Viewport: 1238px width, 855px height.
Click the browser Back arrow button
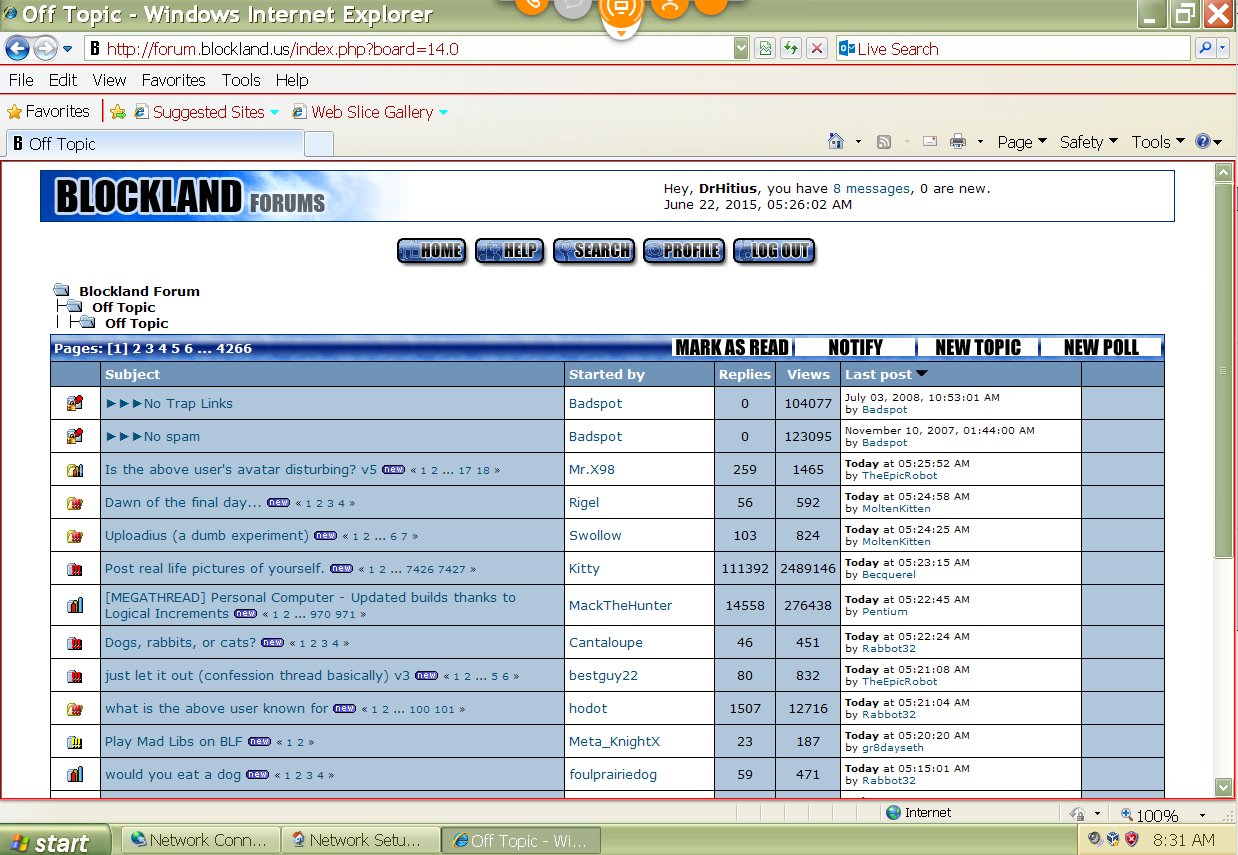[x=17, y=48]
